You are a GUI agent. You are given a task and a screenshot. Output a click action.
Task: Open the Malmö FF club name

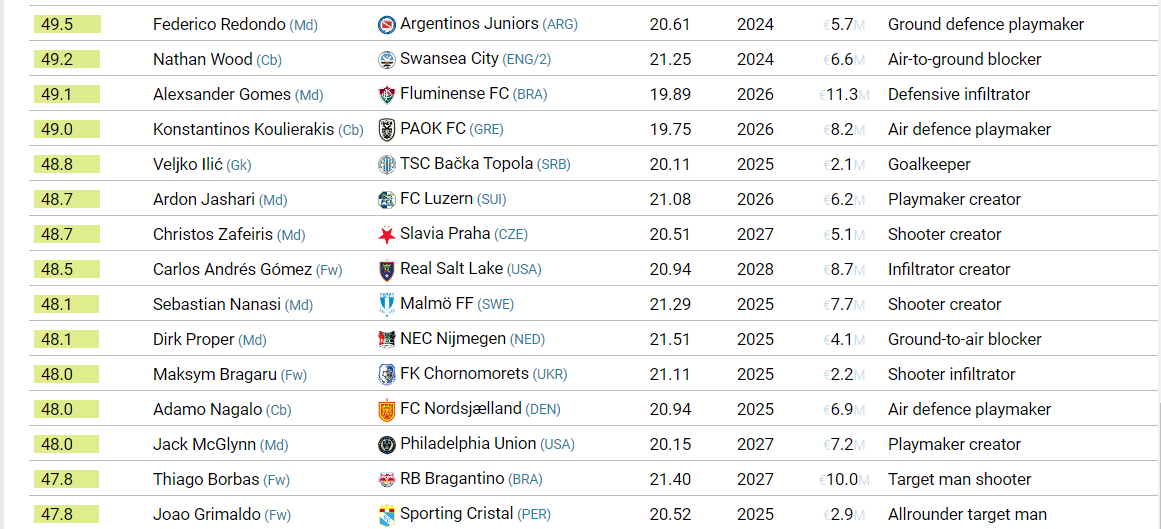[437, 304]
